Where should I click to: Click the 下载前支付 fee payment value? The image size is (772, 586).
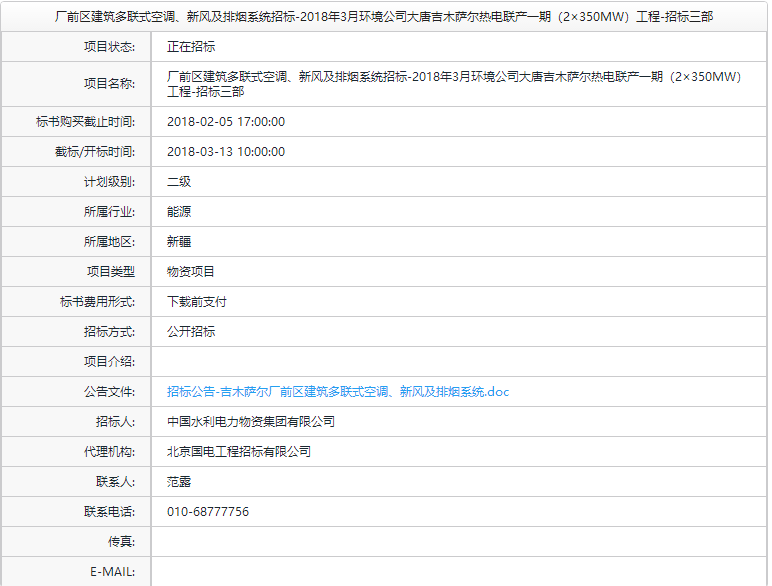coord(197,302)
